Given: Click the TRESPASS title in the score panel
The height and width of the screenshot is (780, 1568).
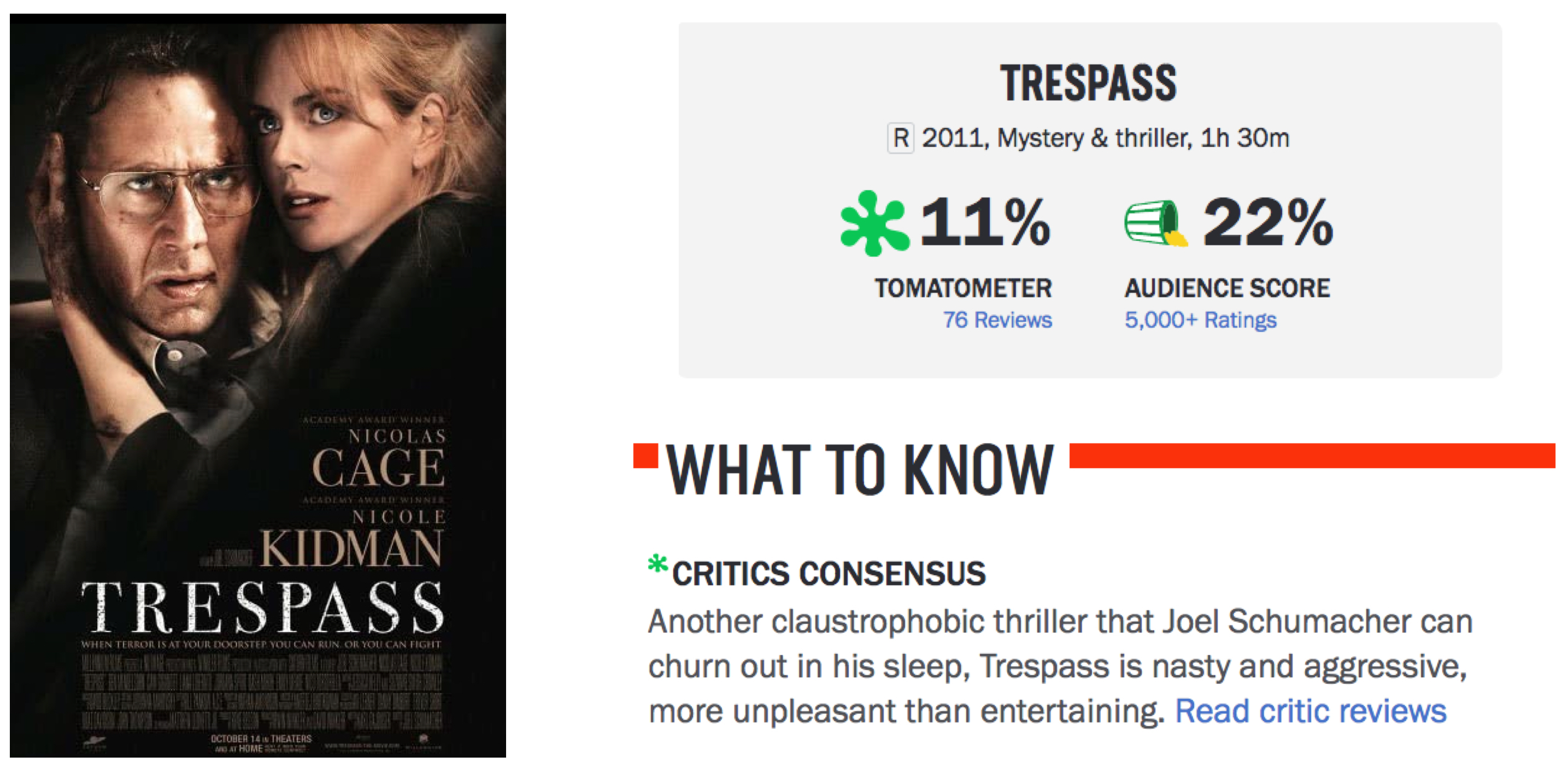Looking at the screenshot, I should pyautogui.click(x=1088, y=84).
